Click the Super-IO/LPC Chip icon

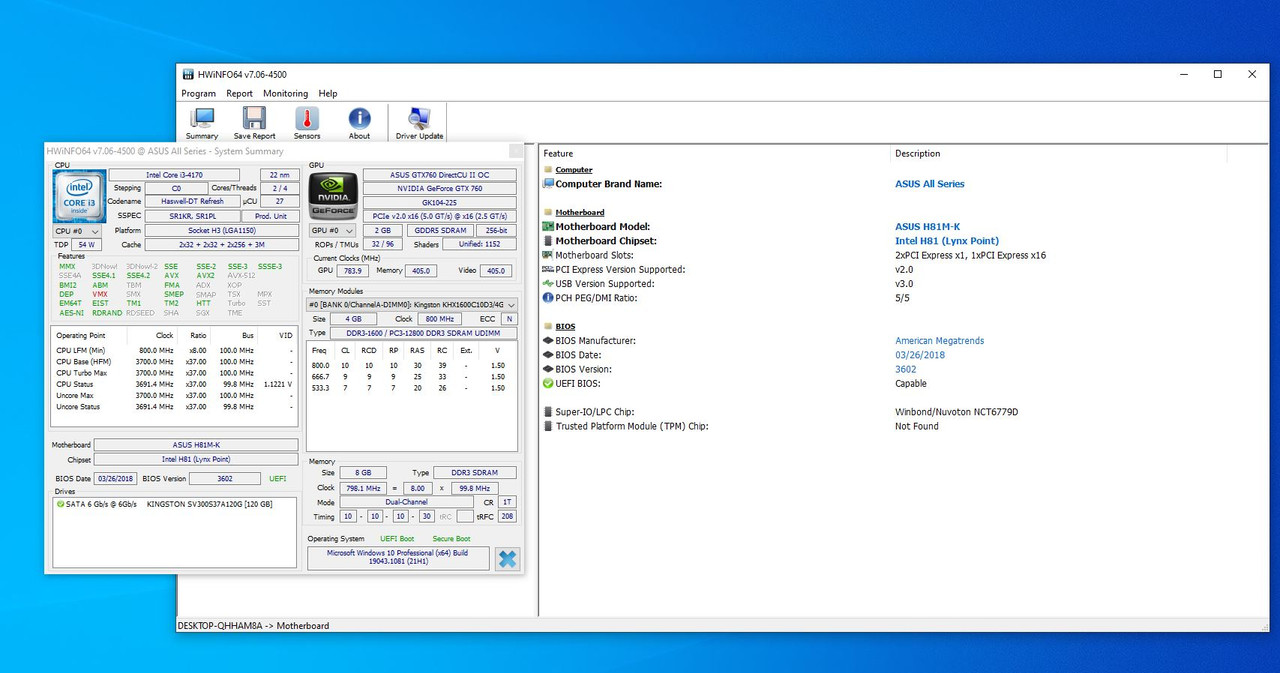click(548, 412)
